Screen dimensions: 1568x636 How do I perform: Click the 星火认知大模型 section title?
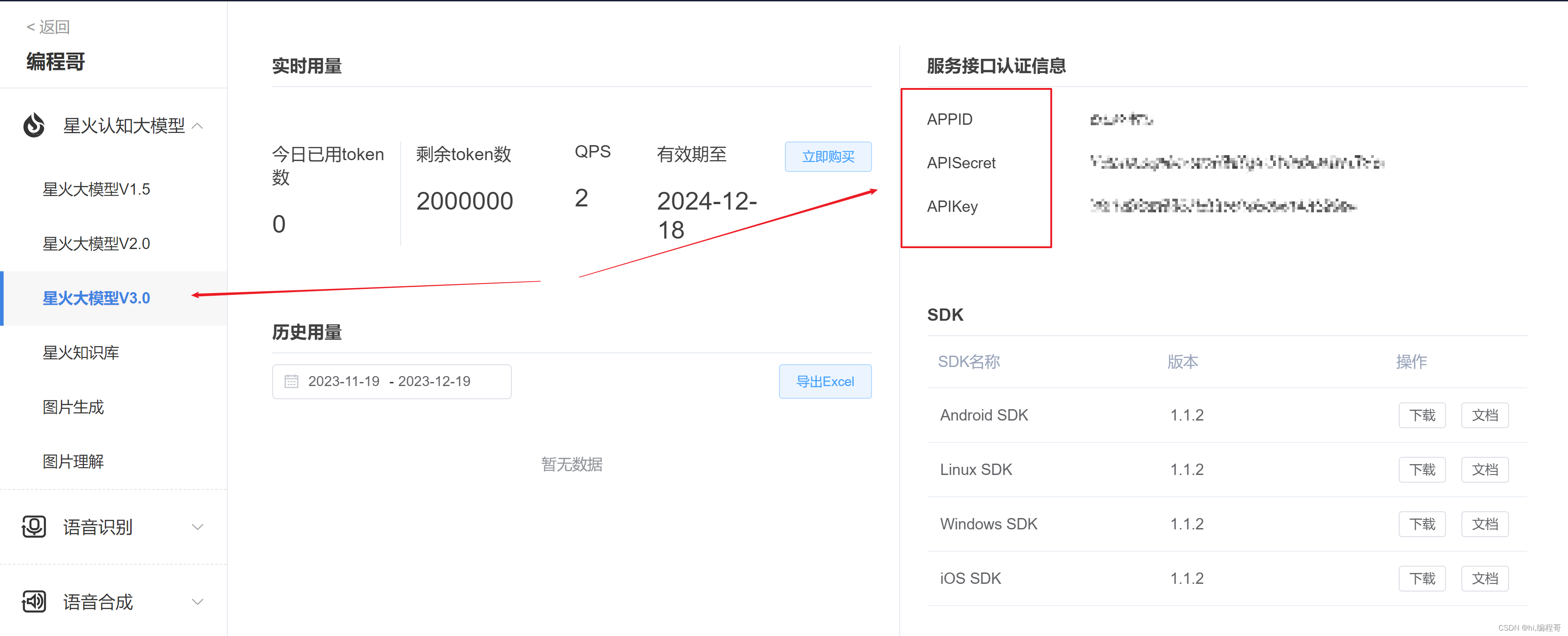[123, 126]
